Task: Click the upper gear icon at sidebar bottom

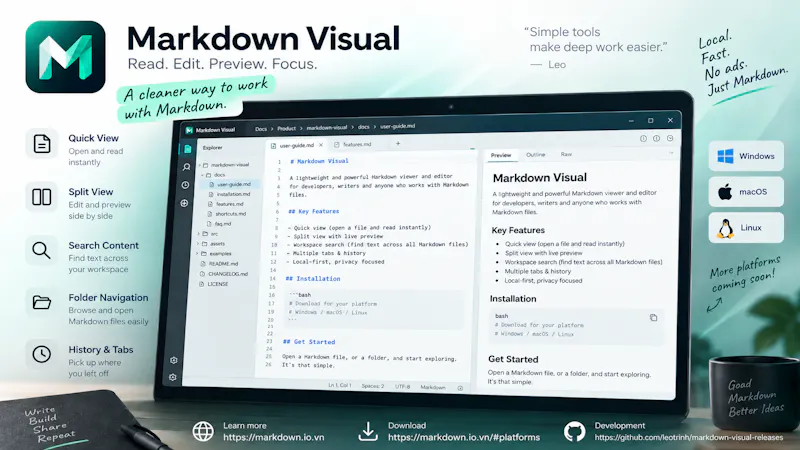Action: (x=173, y=360)
